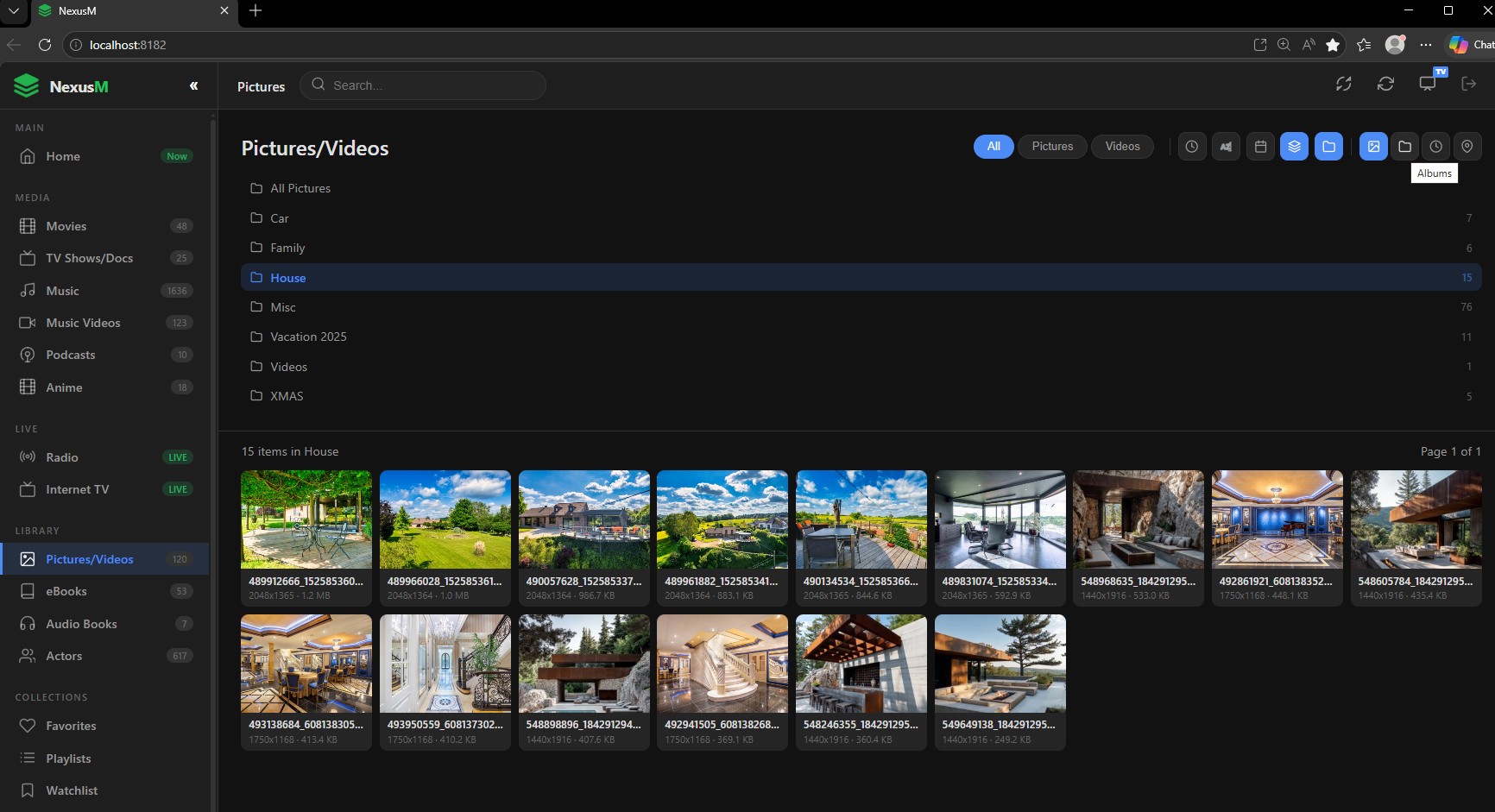
Task: Select the calendar date sort icon
Action: coord(1260,147)
